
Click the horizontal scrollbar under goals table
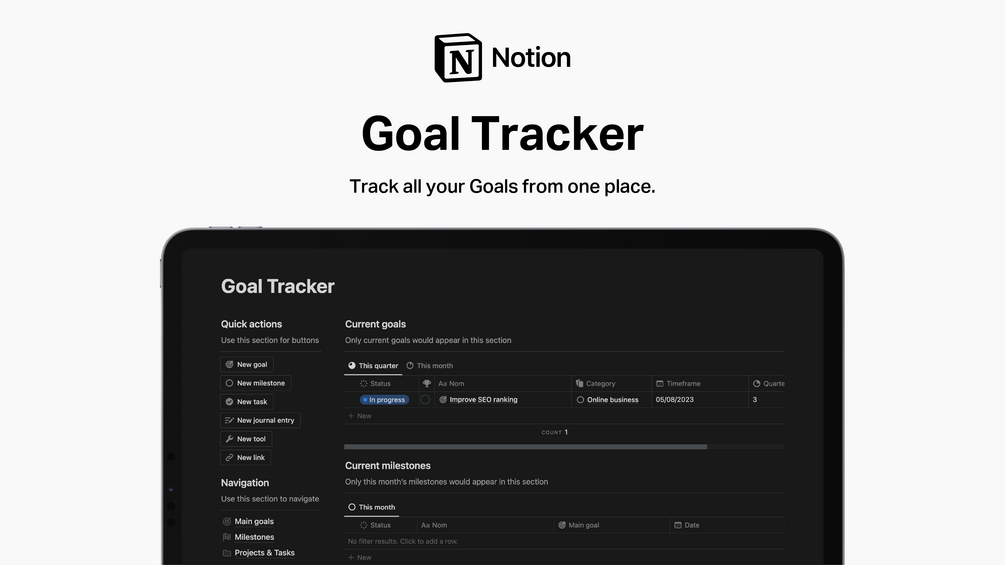click(x=525, y=447)
